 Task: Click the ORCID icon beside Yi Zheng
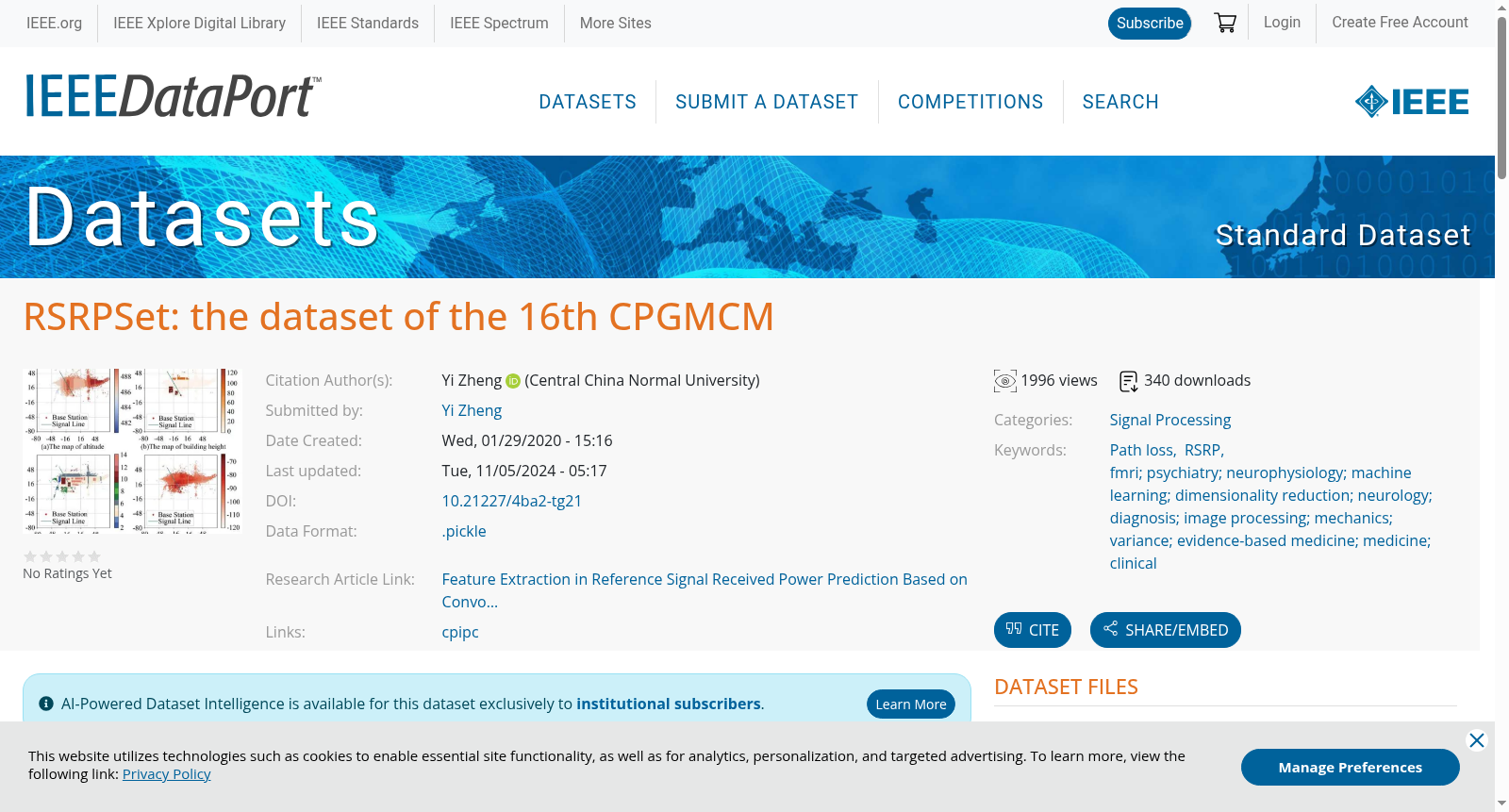[513, 381]
